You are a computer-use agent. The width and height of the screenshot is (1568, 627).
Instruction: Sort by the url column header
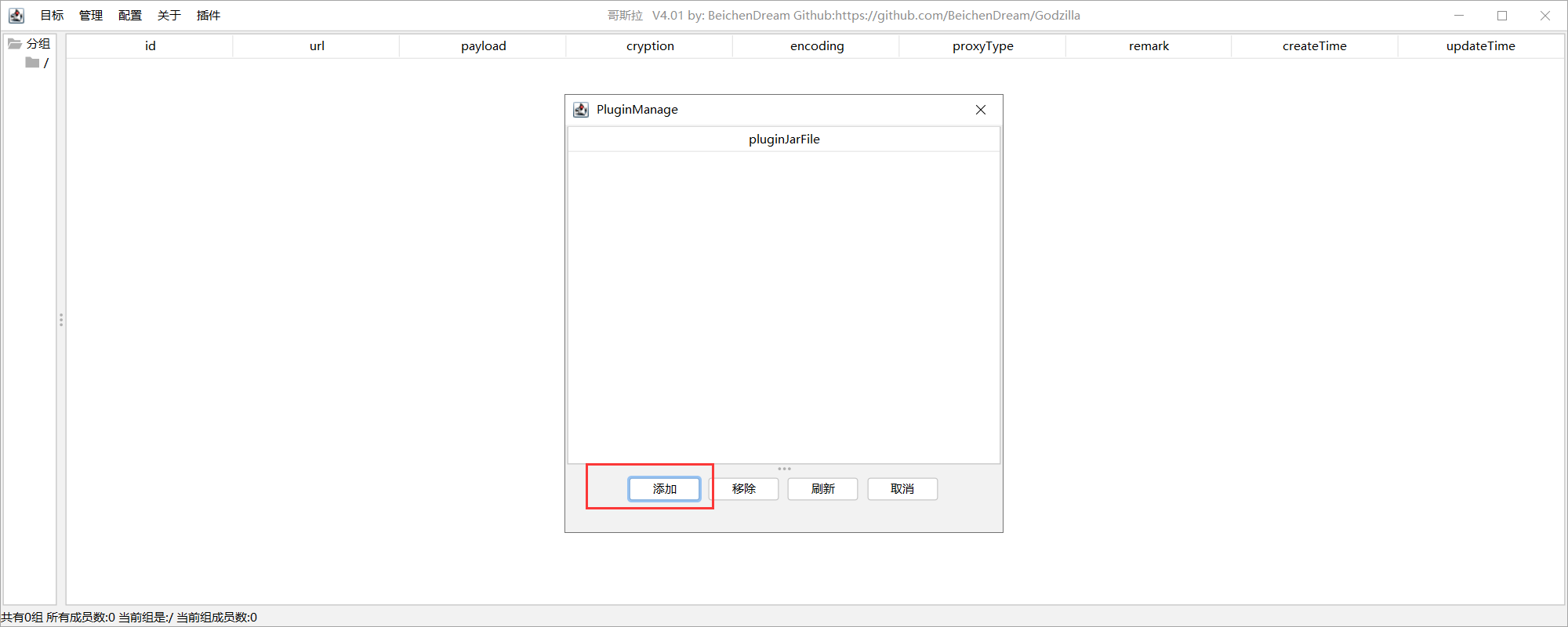tap(317, 46)
